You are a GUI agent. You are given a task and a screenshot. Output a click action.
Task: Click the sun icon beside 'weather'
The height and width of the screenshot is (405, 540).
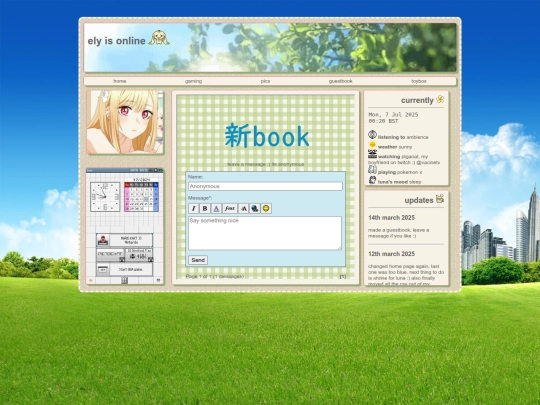(372, 145)
